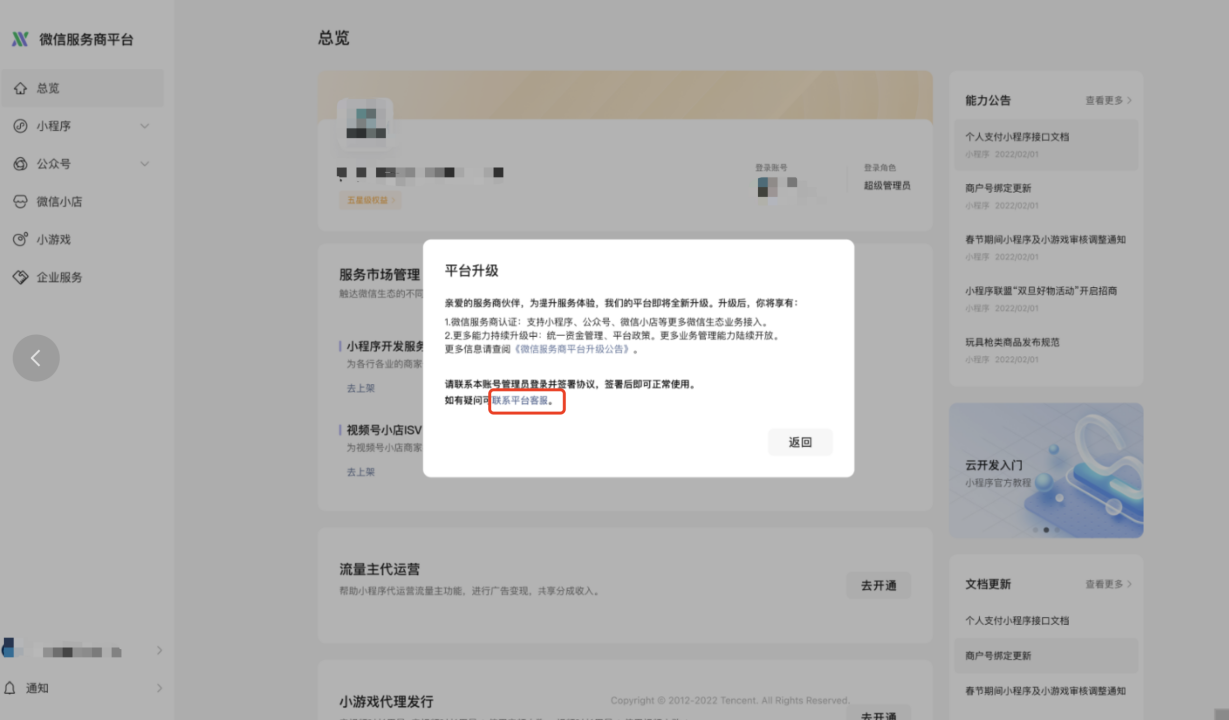Click the 公众号 official account icon

pyautogui.click(x=20, y=164)
